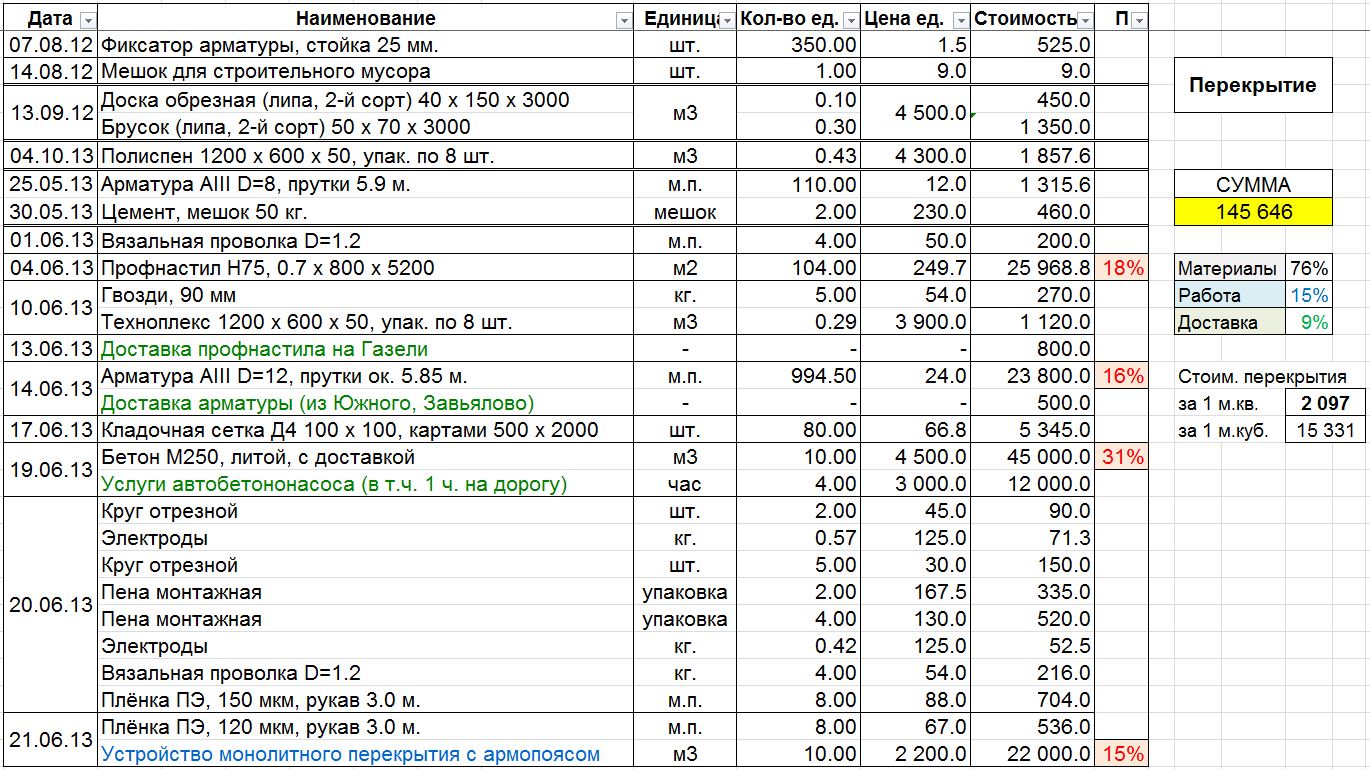The width and height of the screenshot is (1370, 769).
Task: Select the green Доставка профнастила на Газели cell
Action: [x=366, y=349]
